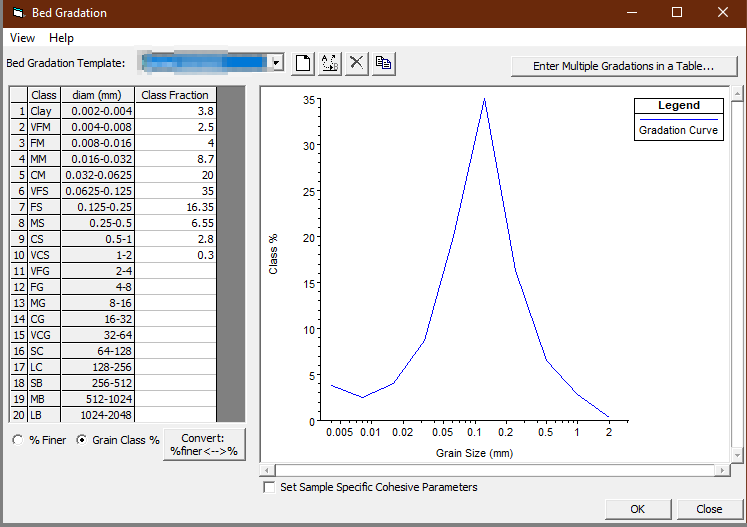Expand the Bed Gradation Template dropdown
The height and width of the screenshot is (527, 747).
[276, 63]
